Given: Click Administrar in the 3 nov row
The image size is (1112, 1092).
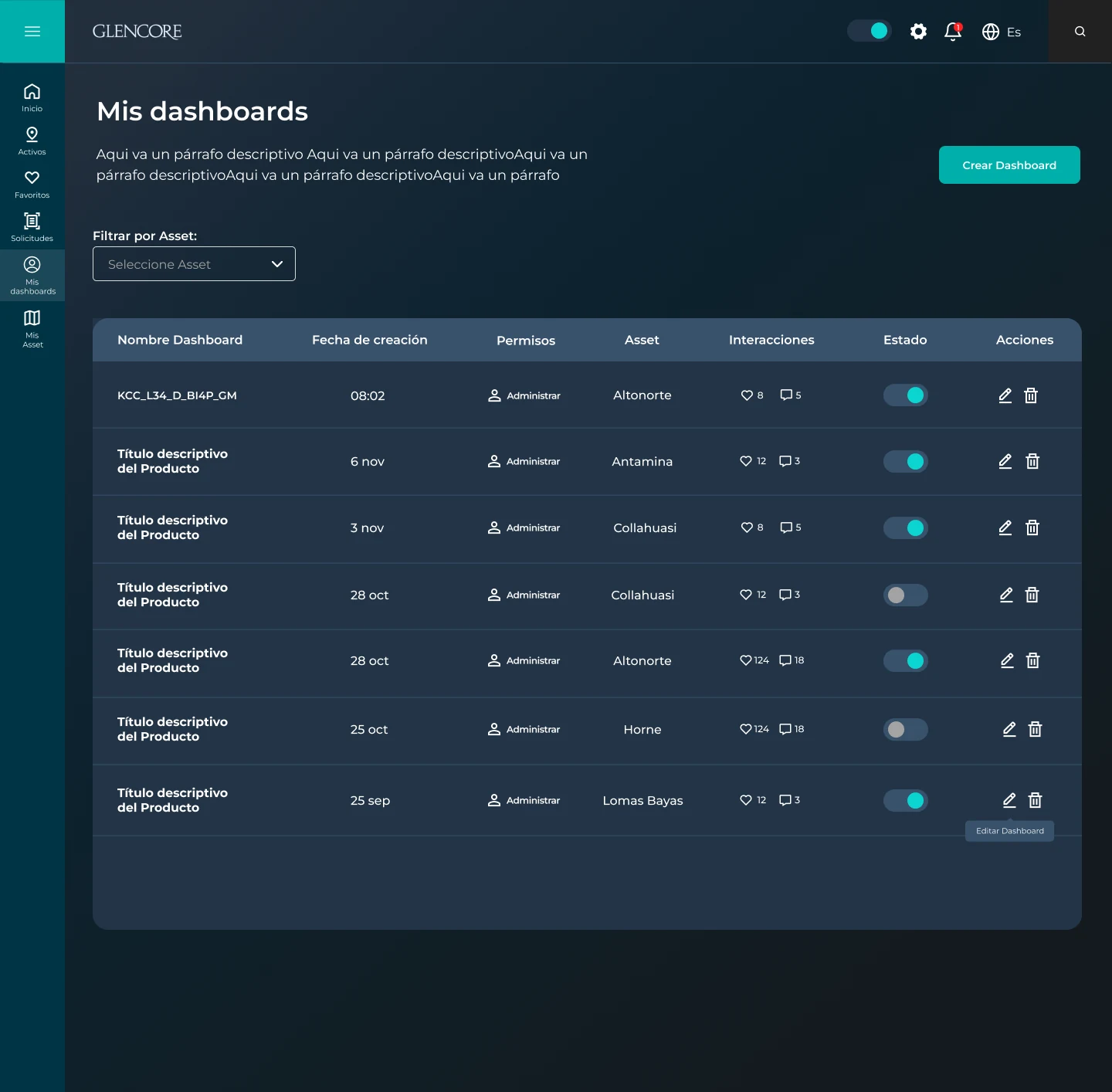Looking at the screenshot, I should pos(524,527).
